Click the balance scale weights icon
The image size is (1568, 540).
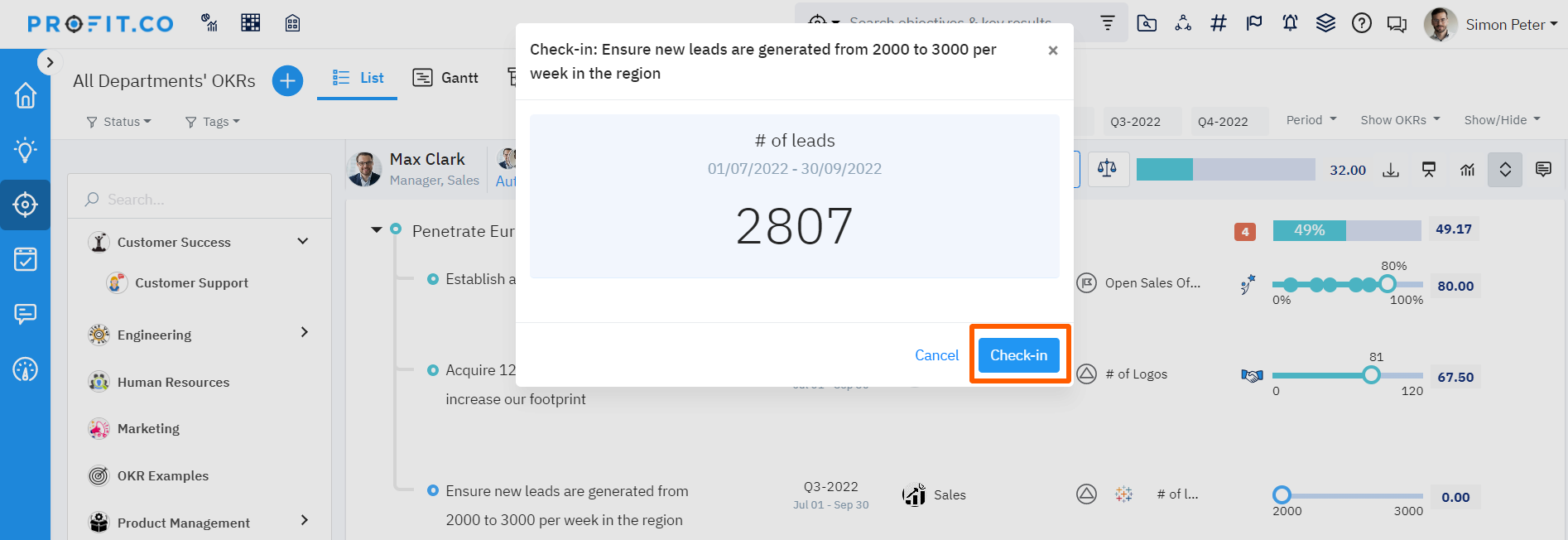1107,169
